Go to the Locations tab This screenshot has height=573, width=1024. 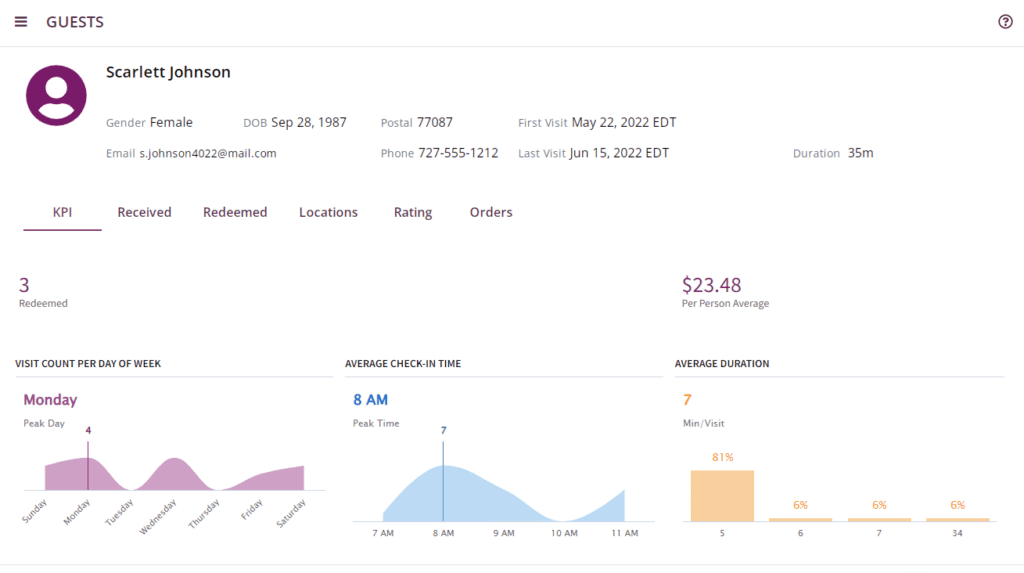point(328,212)
